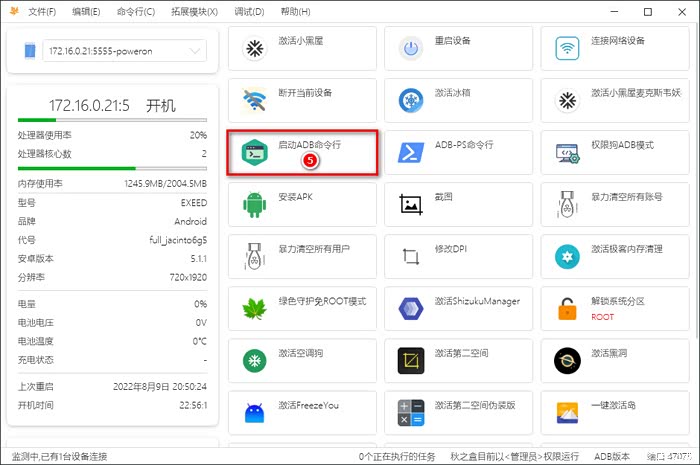The width and height of the screenshot is (700, 465).
Task: Click the 激活空调狗 green snowflake icon
Action: [x=254, y=361]
